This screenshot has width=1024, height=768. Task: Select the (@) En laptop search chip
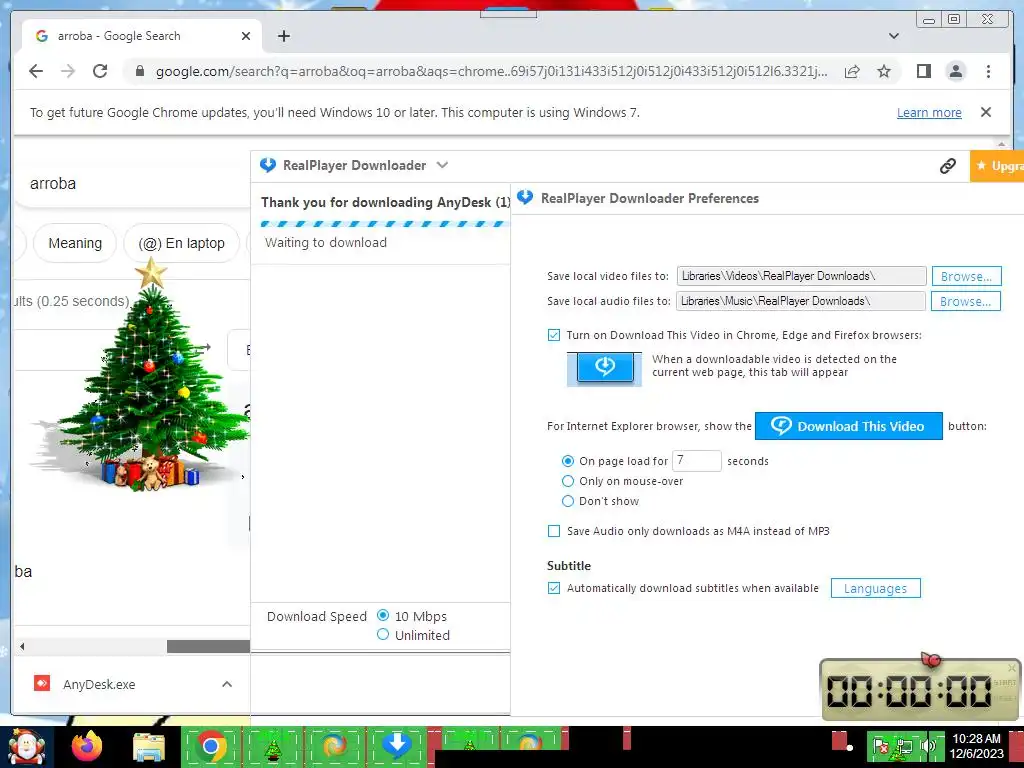(182, 243)
